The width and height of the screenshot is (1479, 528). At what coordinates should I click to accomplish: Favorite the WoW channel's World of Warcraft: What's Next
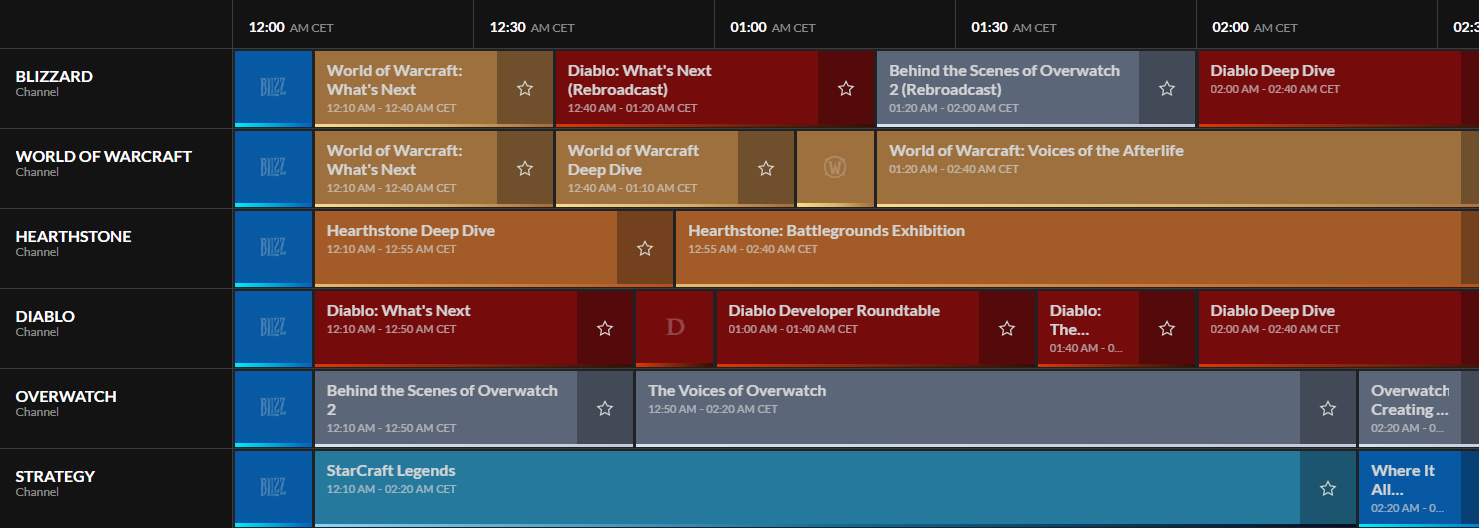click(x=525, y=168)
